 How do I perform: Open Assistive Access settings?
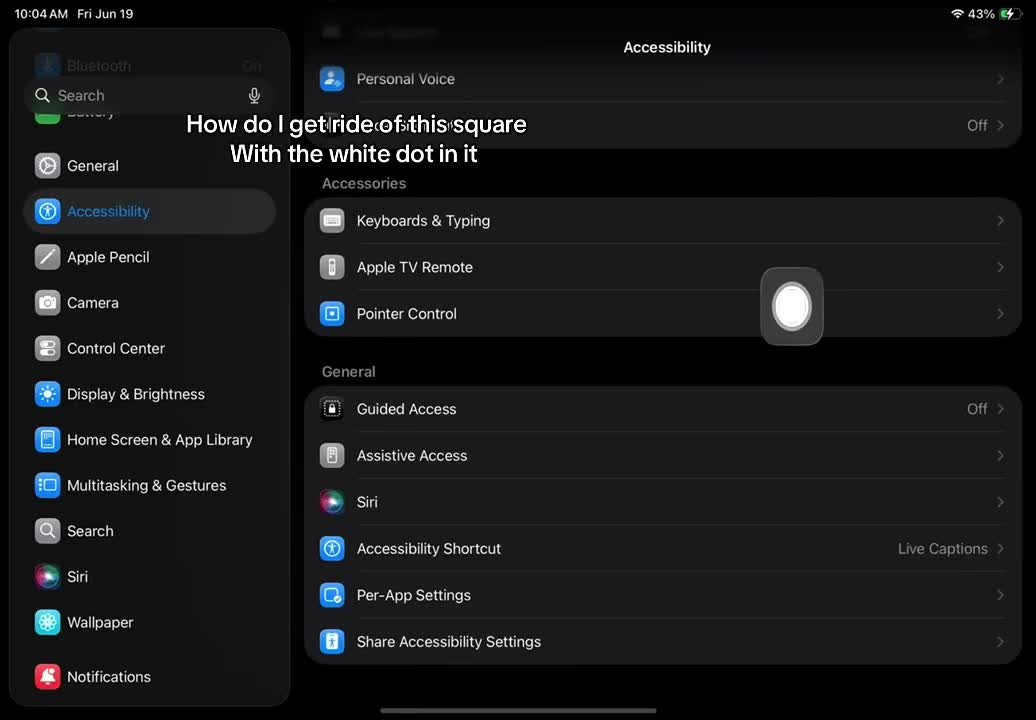[x=663, y=456]
